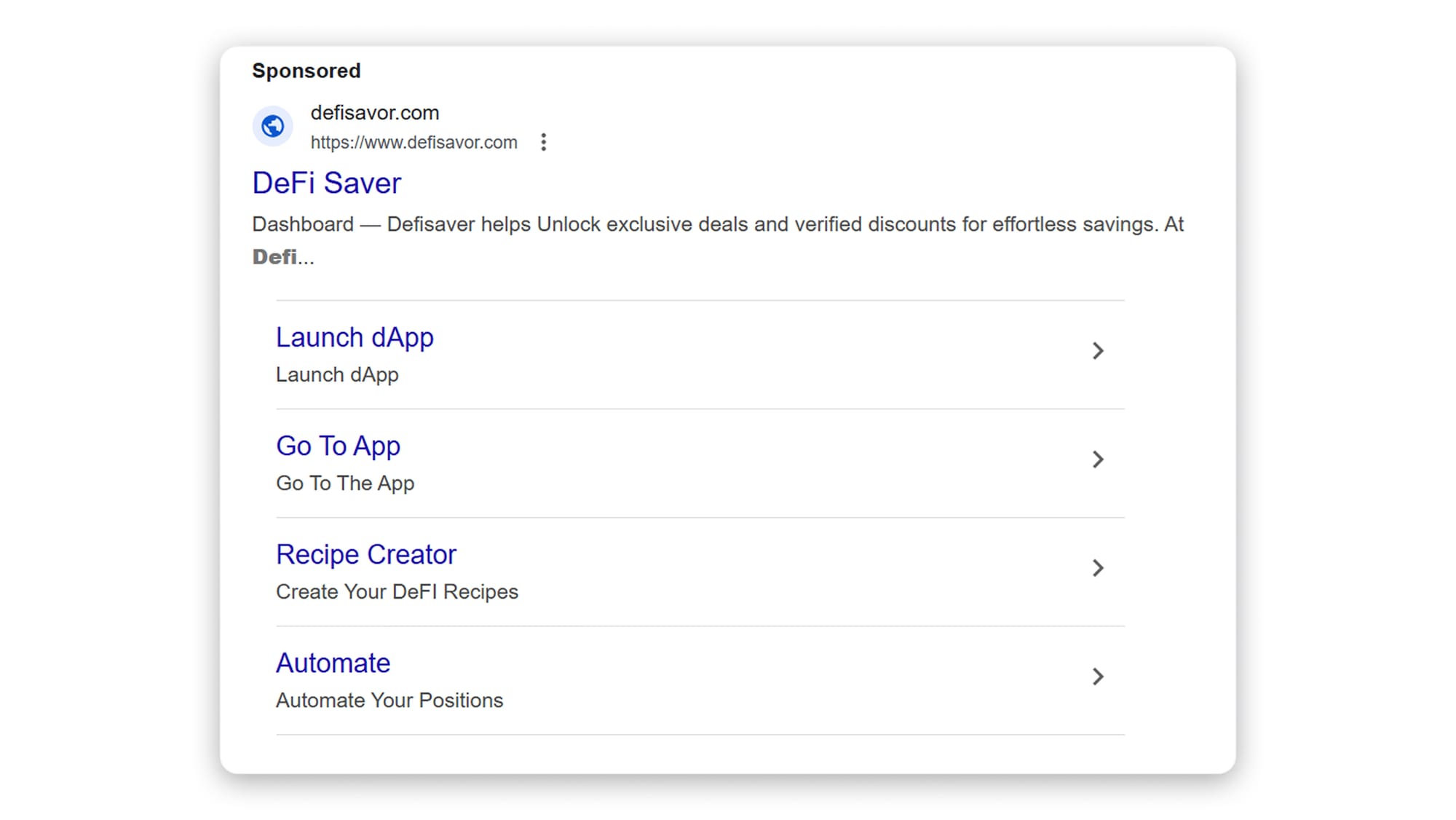The height and width of the screenshot is (820, 1456).
Task: Open the DeFi Saver ad headline link
Action: 326,183
